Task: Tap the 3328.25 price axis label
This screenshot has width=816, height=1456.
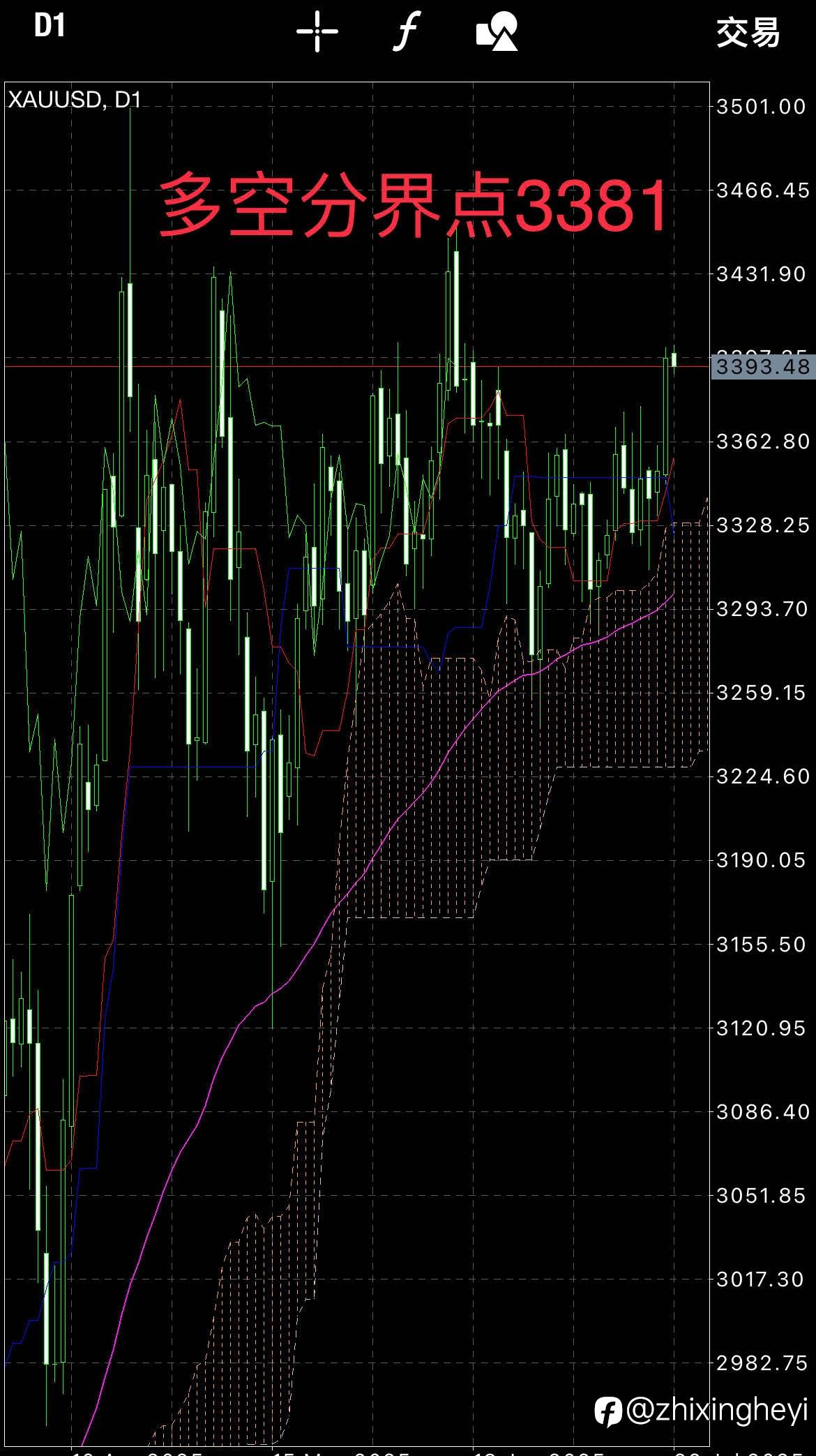Action: coord(763,525)
